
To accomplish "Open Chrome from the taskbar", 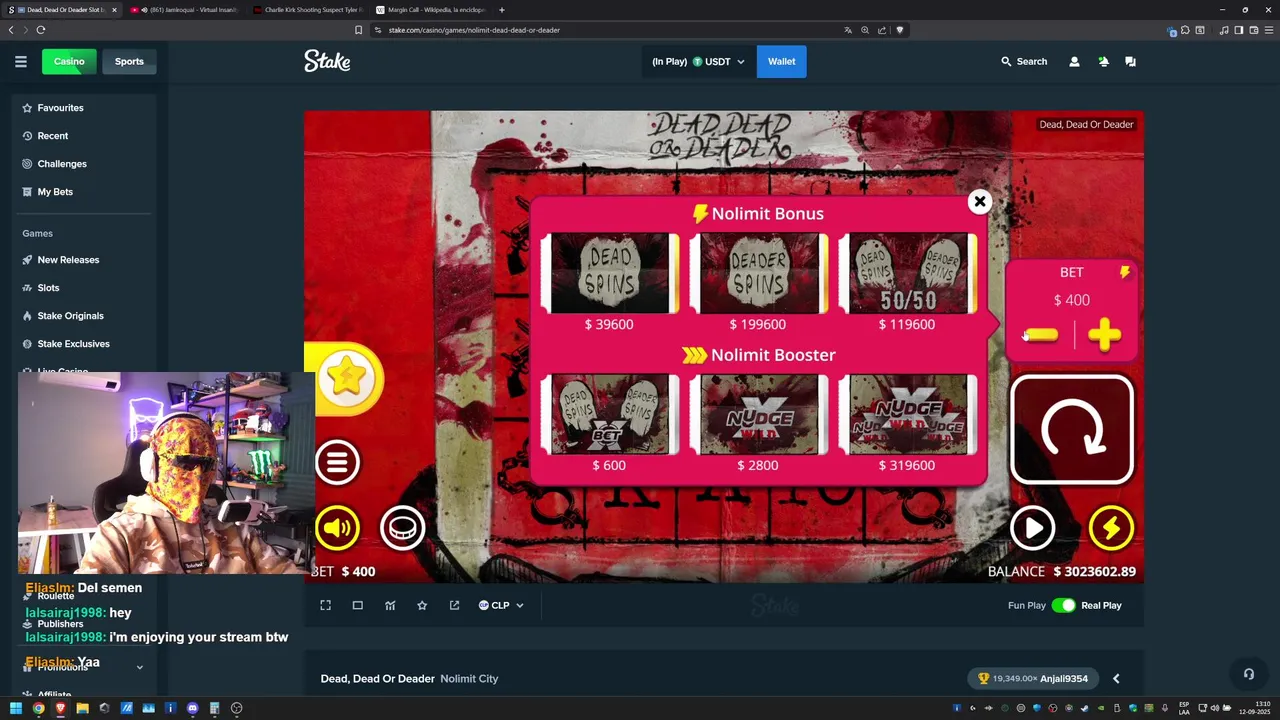I will (x=38, y=708).
